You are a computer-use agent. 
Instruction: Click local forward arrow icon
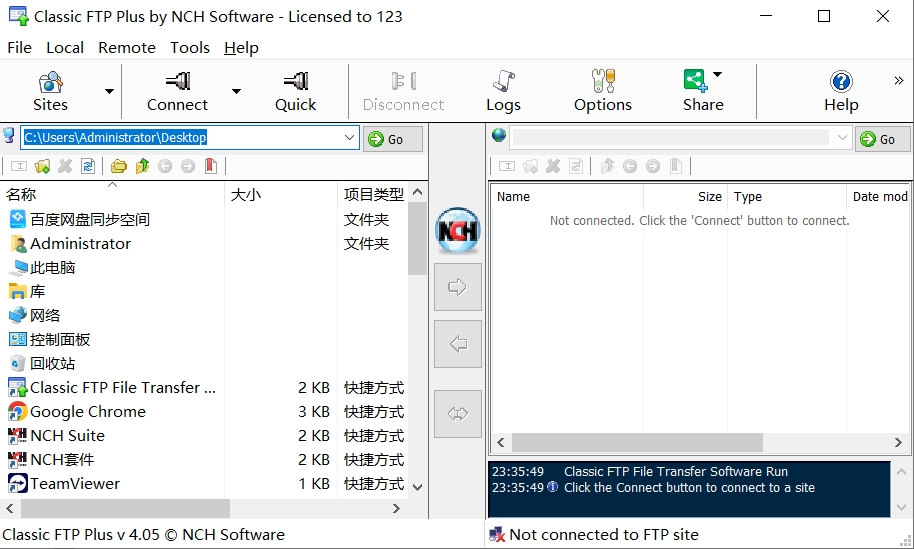[188, 166]
